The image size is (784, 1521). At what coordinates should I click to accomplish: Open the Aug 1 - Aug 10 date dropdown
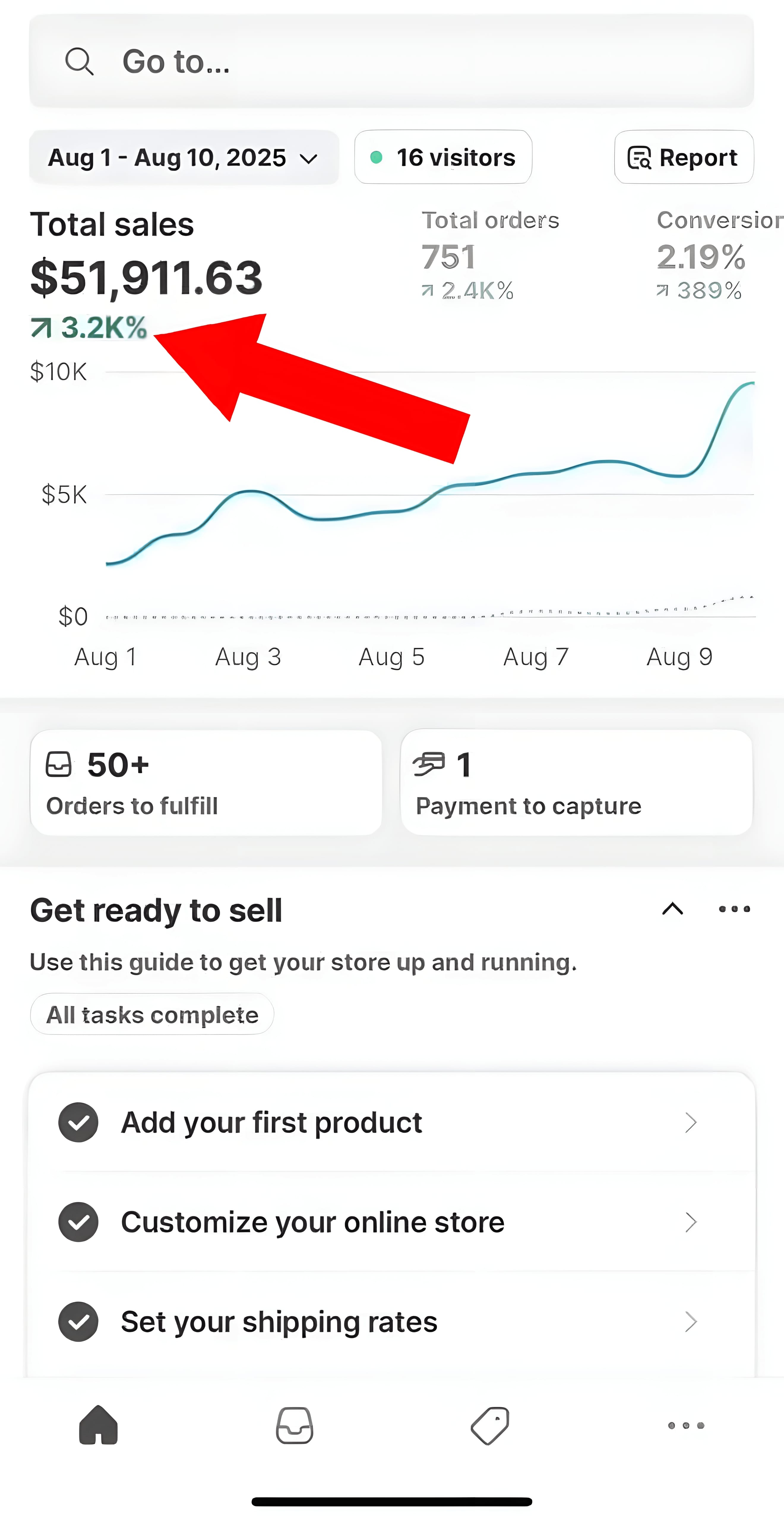coord(184,158)
